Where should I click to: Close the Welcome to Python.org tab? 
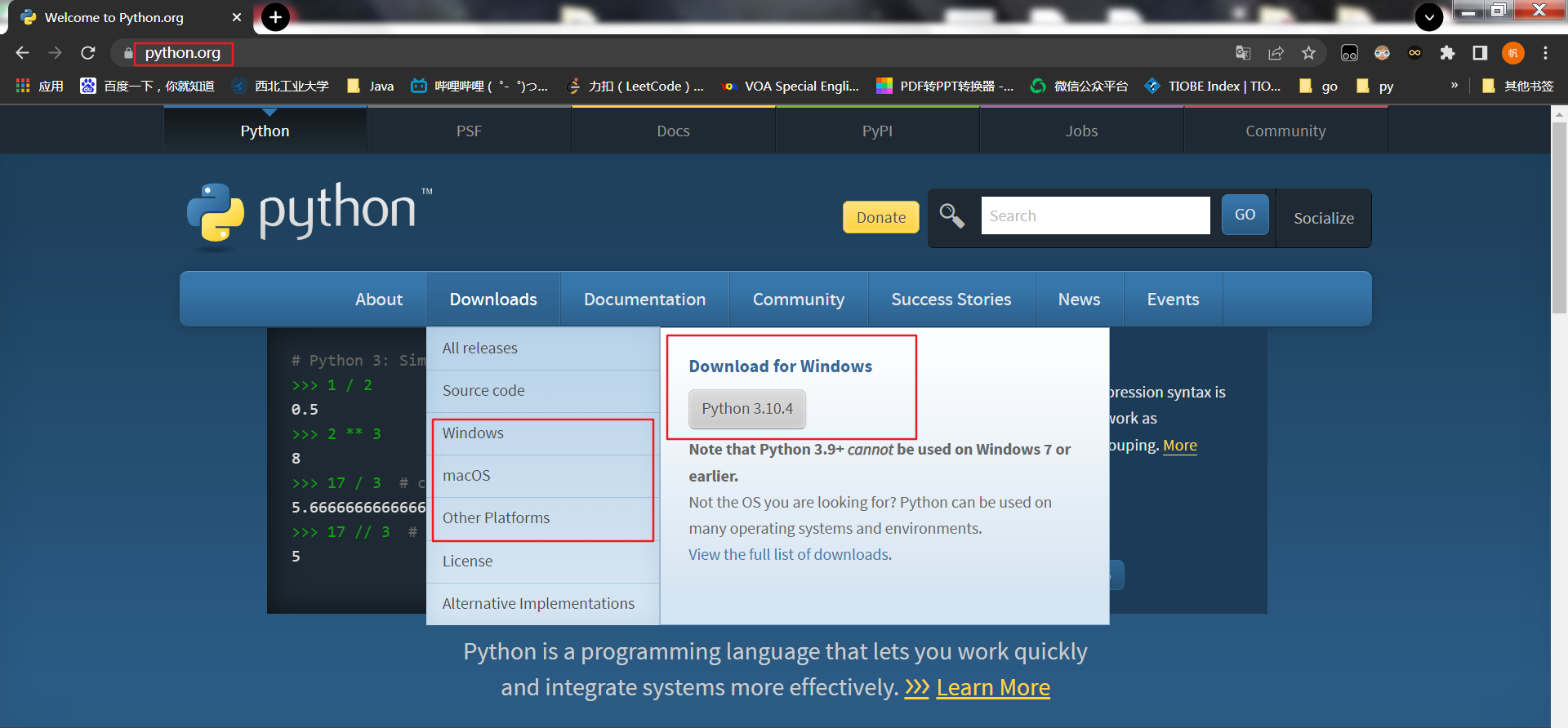[x=237, y=17]
